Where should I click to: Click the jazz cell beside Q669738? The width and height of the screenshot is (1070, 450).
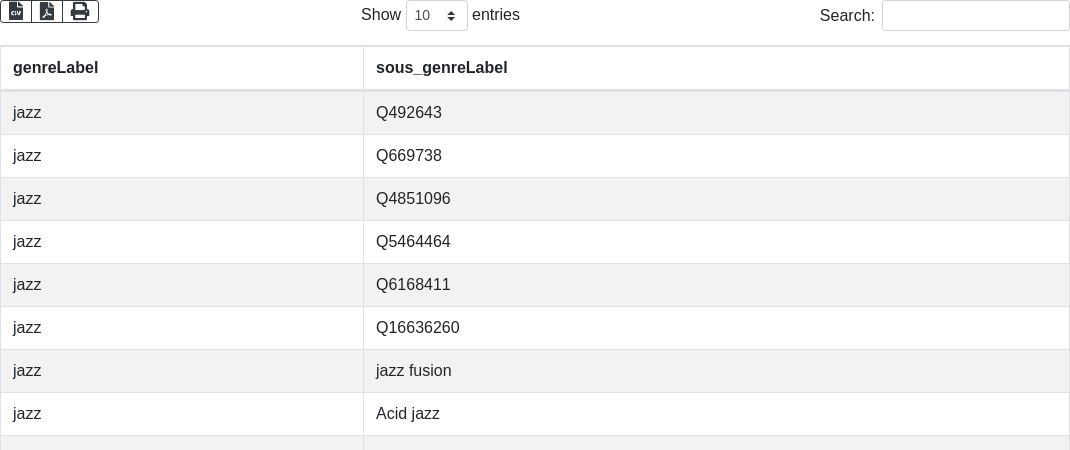click(x=27, y=156)
